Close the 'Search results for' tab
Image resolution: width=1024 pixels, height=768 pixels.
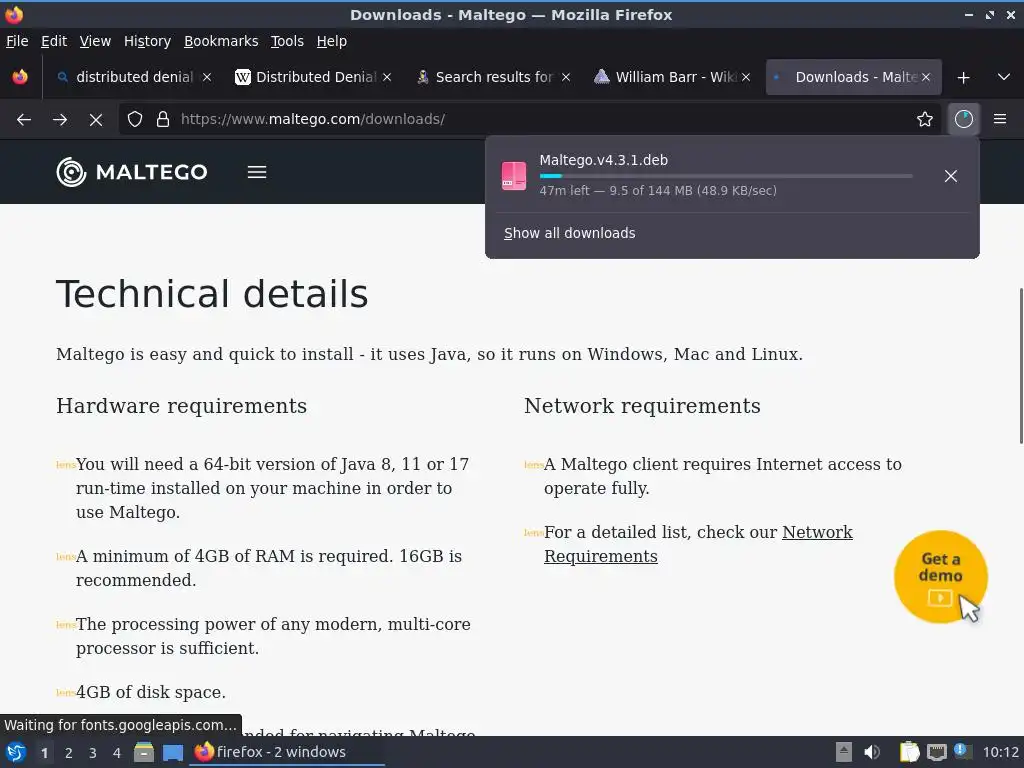coord(566,78)
